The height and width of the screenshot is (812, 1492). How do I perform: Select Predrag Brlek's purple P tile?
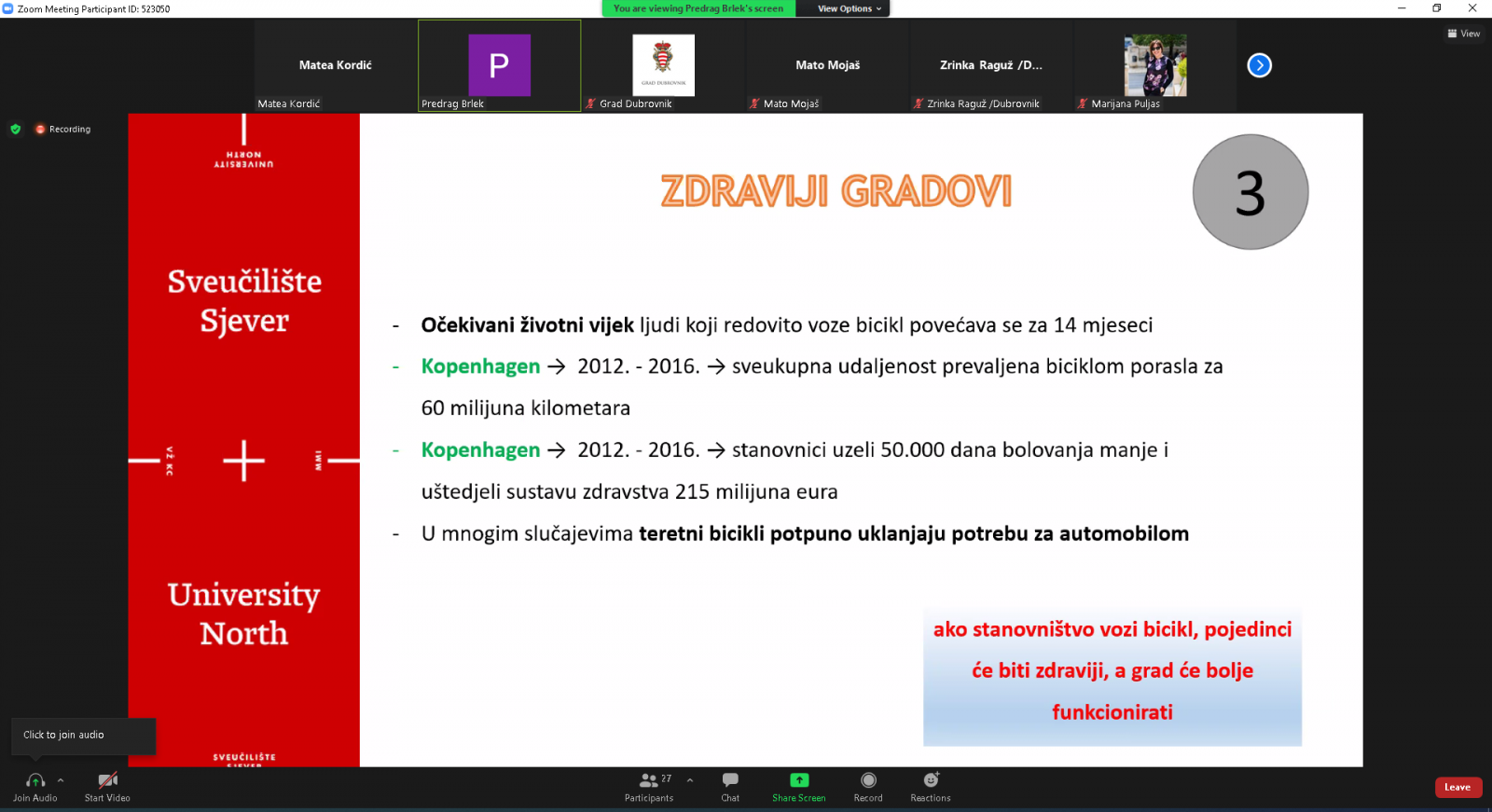[x=499, y=65]
